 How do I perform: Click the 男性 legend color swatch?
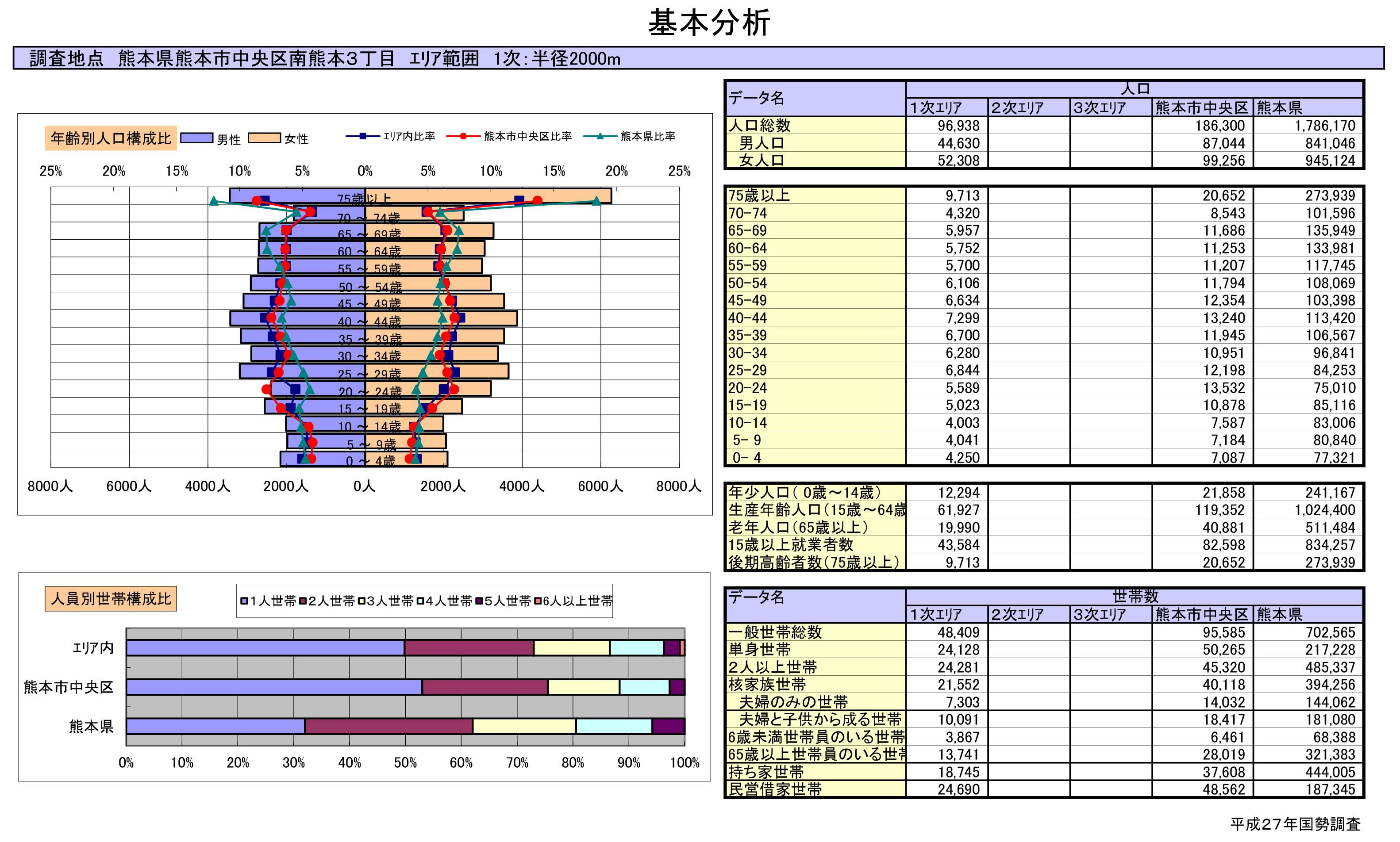pos(196,138)
